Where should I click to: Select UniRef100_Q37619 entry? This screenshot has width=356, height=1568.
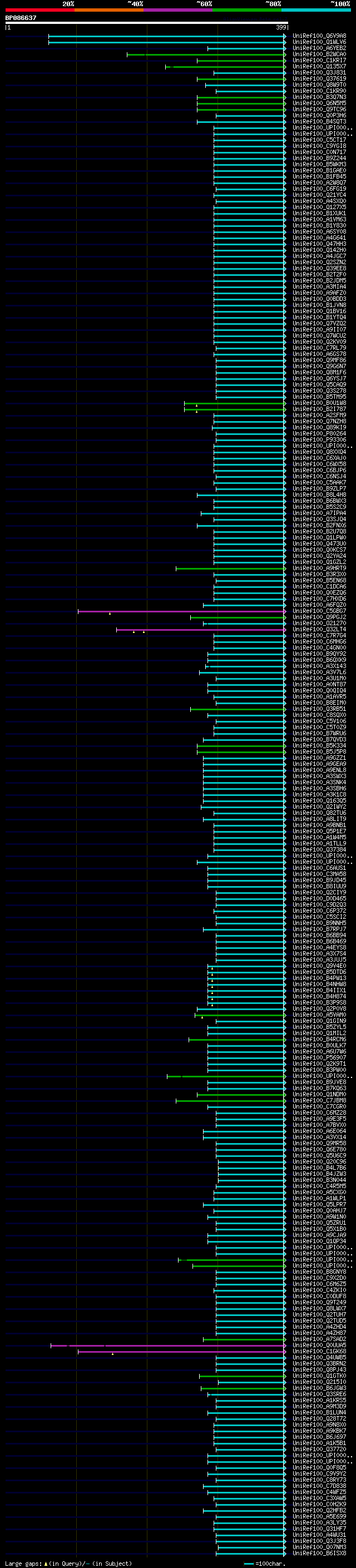[x=319, y=78]
